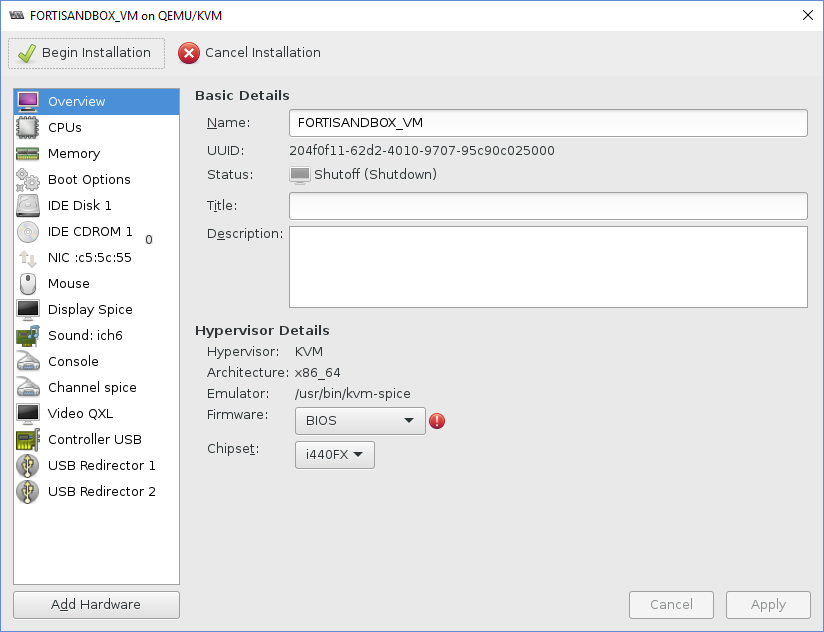The image size is (824, 632).
Task: Open the Mouse hardware entry
Action: click(97, 284)
